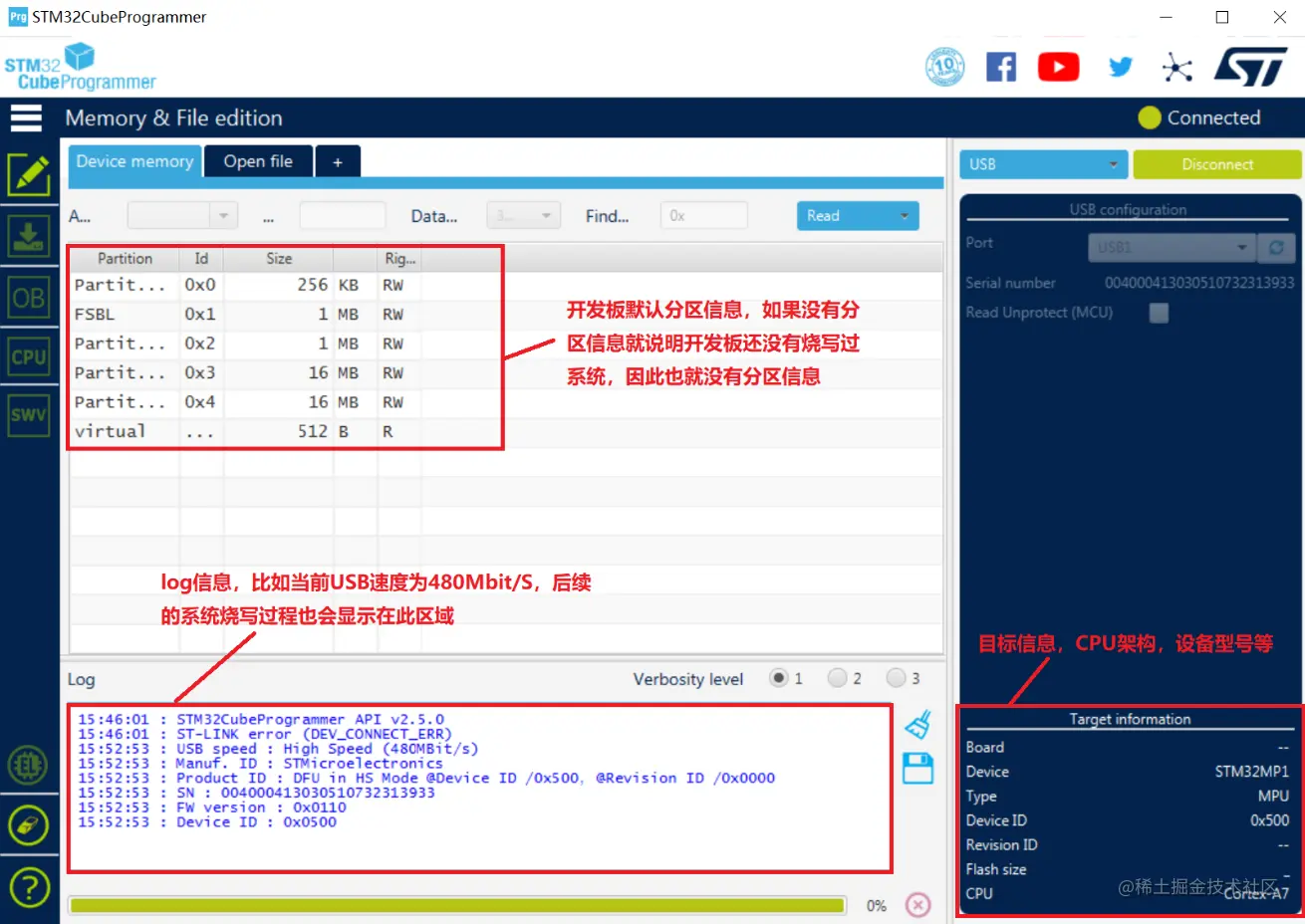This screenshot has height=924, width=1305.
Task: Refresh the USB port list
Action: 1276,247
